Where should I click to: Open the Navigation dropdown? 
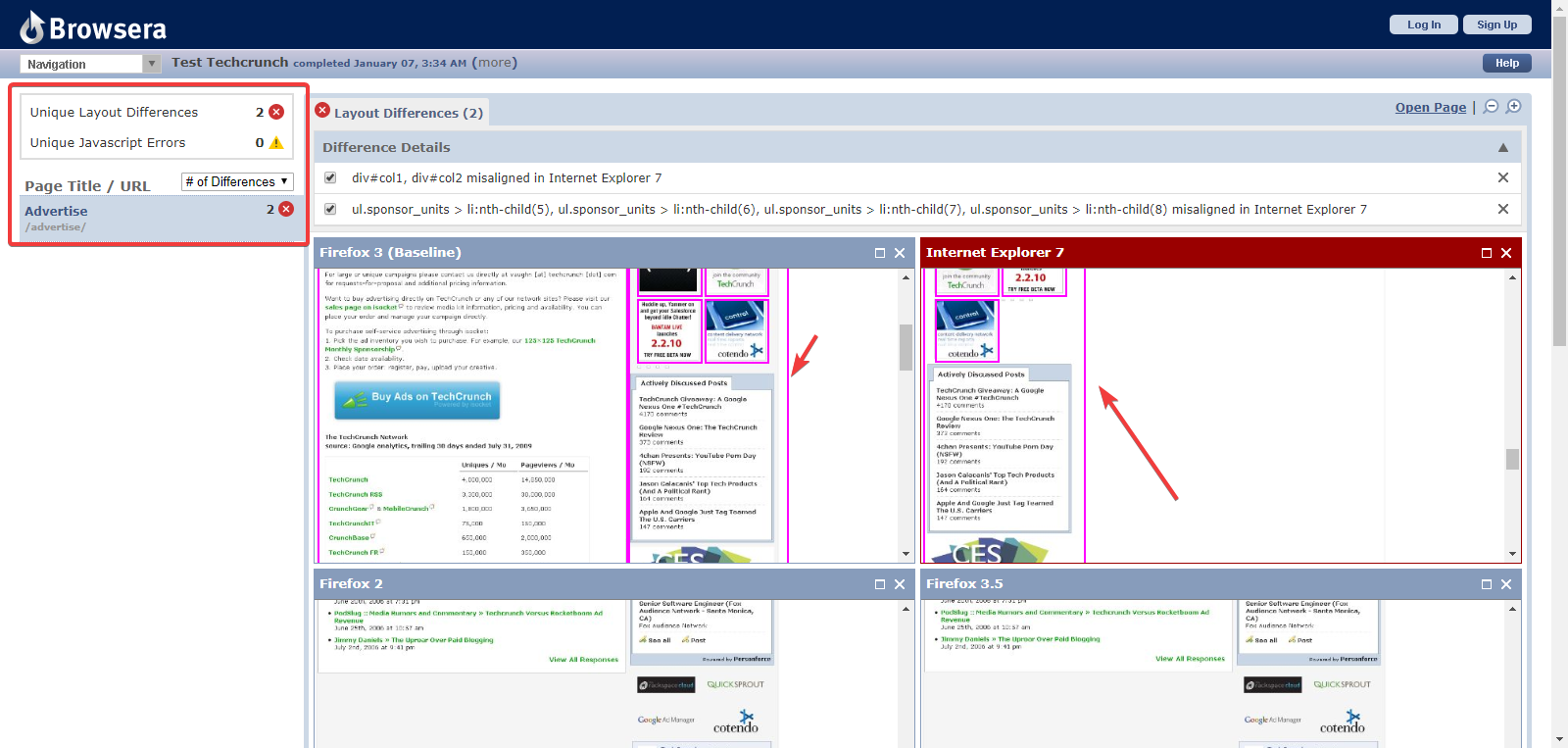pos(90,64)
